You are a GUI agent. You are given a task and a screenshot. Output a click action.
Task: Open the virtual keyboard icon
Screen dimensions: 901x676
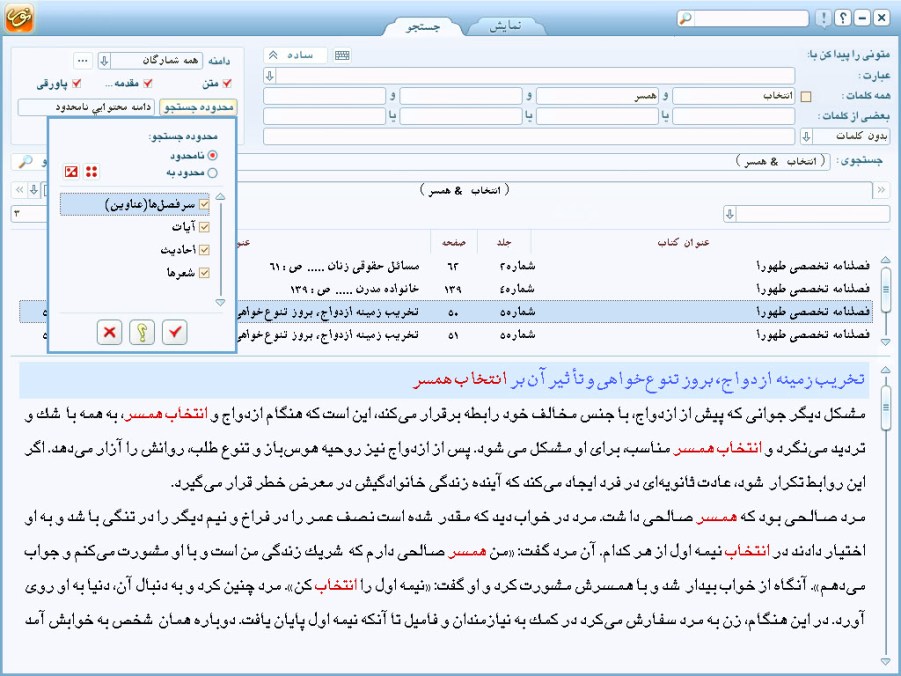[342, 55]
